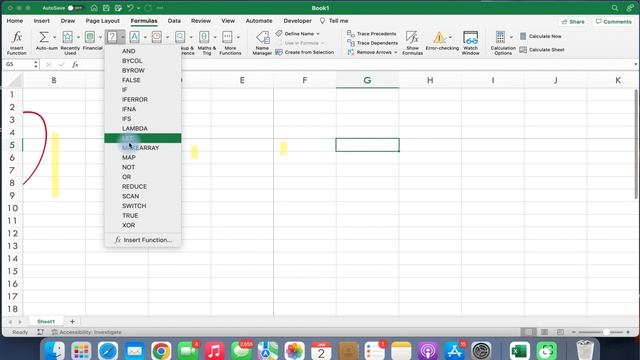Image resolution: width=640 pixels, height=360 pixels.
Task: Select the Sheet1 tab
Action: pos(46,322)
